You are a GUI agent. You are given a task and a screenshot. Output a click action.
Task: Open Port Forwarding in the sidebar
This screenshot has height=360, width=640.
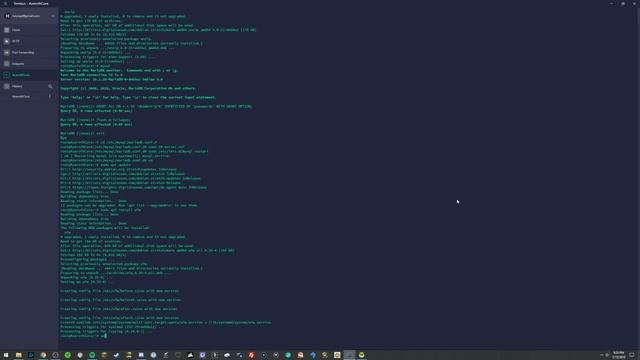(x=29, y=53)
